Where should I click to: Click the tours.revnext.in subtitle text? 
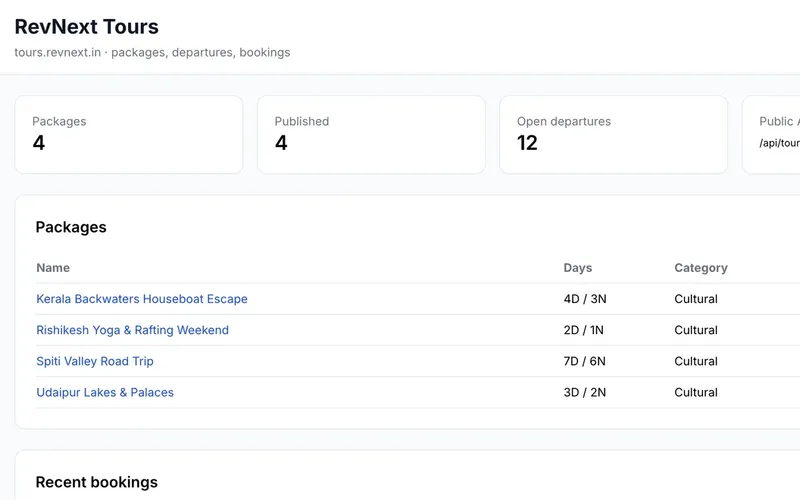(152, 53)
